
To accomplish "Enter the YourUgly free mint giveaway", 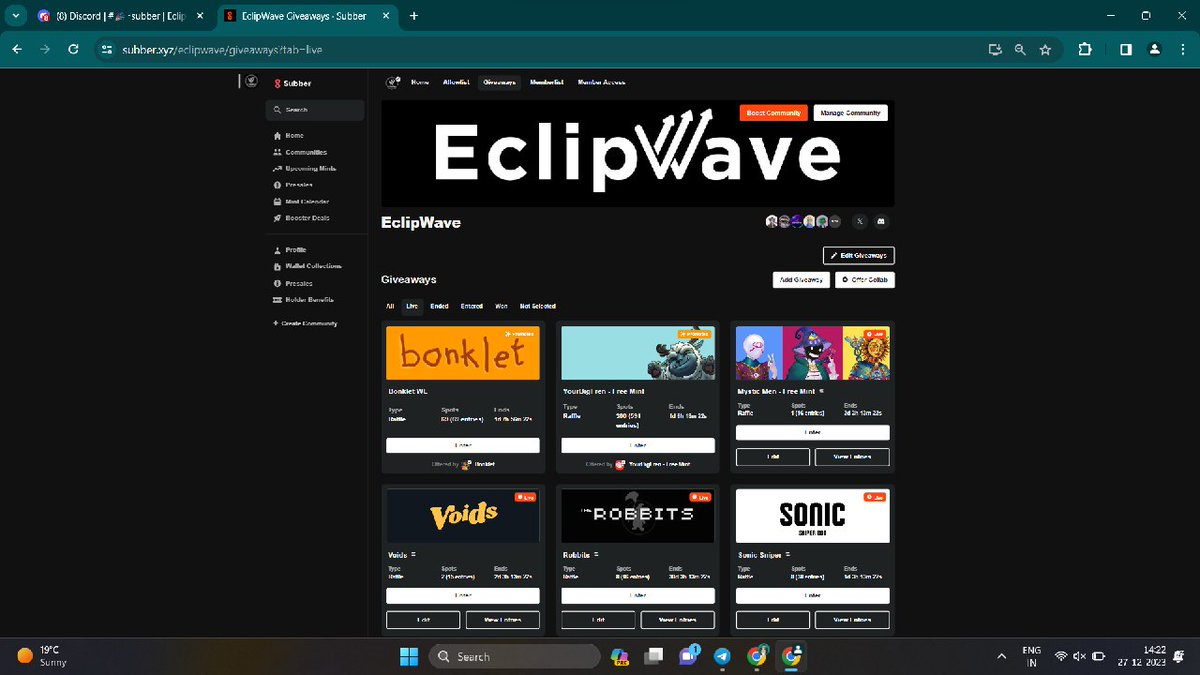I will pyautogui.click(x=638, y=445).
